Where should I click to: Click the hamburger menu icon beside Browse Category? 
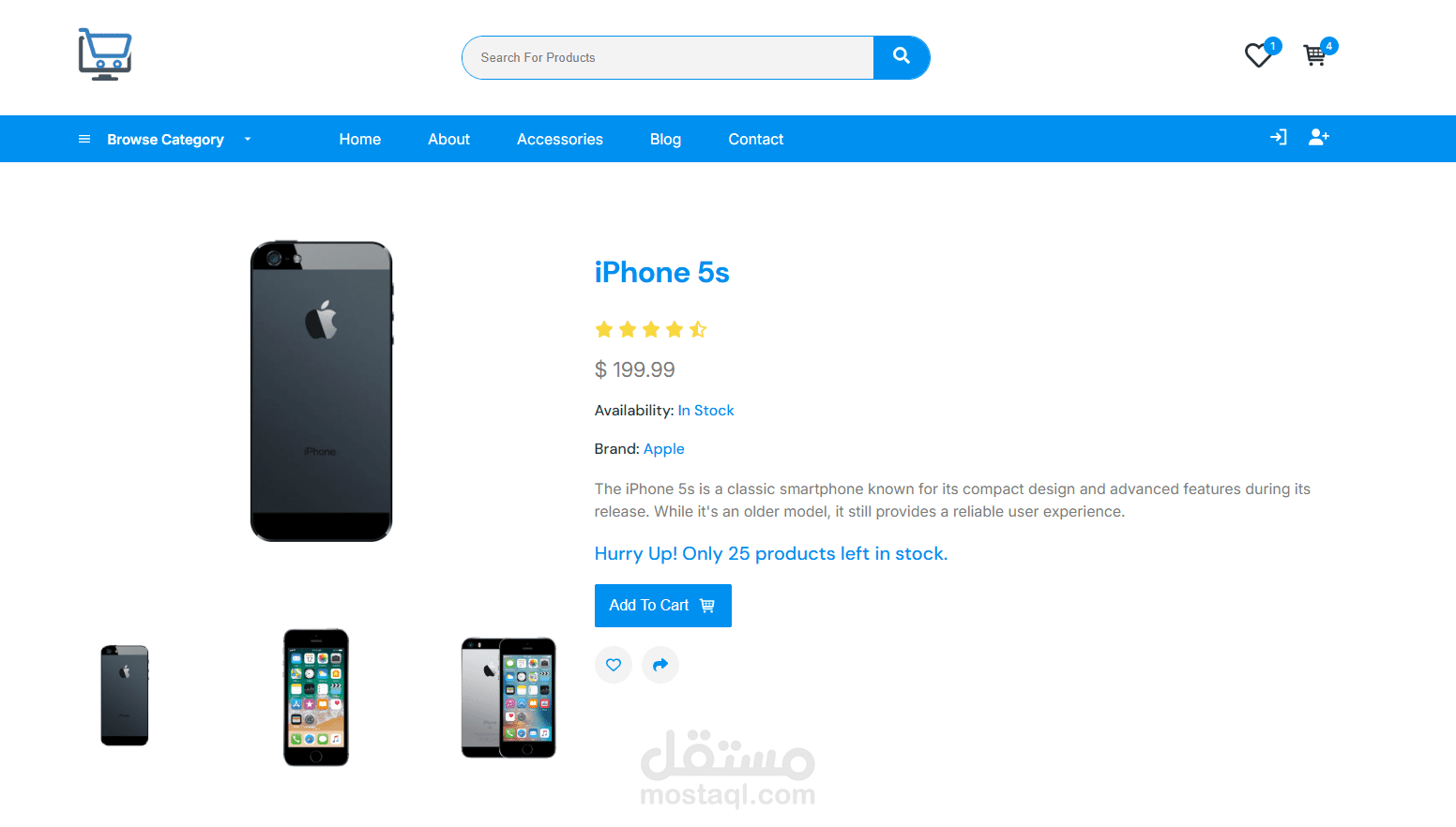click(84, 139)
